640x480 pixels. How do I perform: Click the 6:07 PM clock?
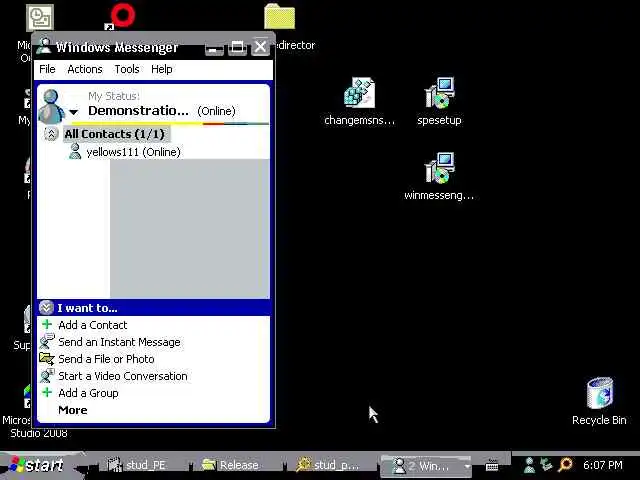(x=602, y=465)
